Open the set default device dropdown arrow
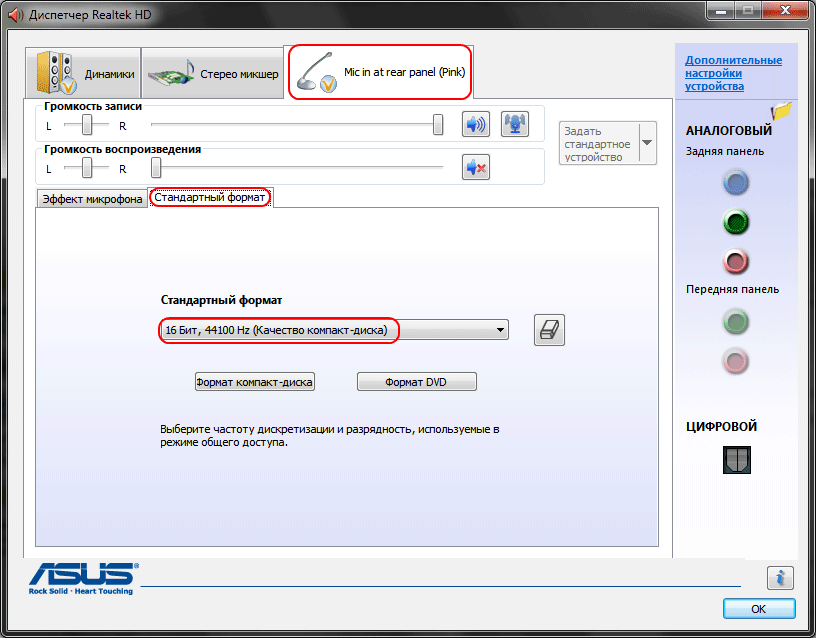The image size is (816, 638). coord(646,143)
